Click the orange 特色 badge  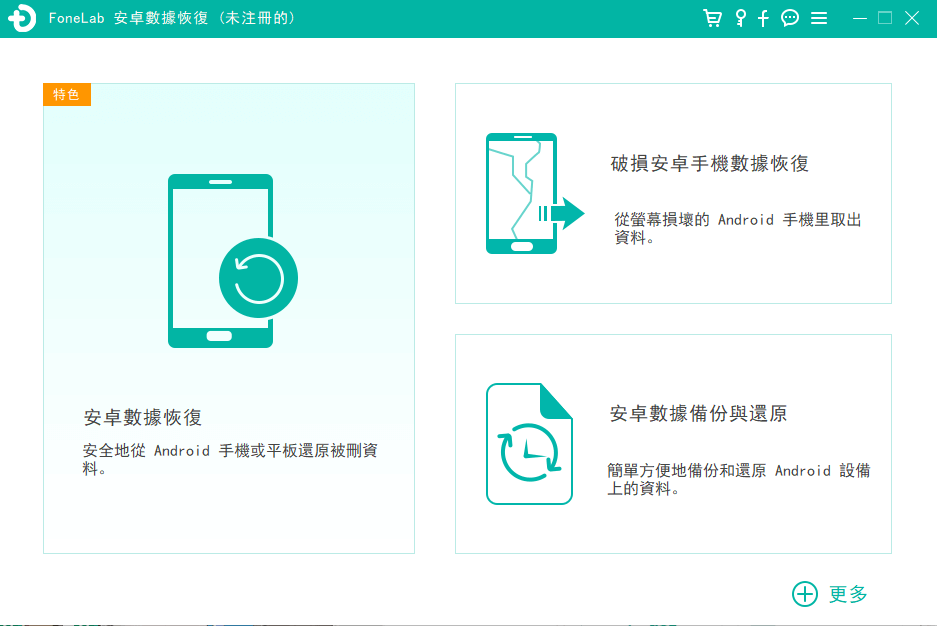click(x=67, y=94)
